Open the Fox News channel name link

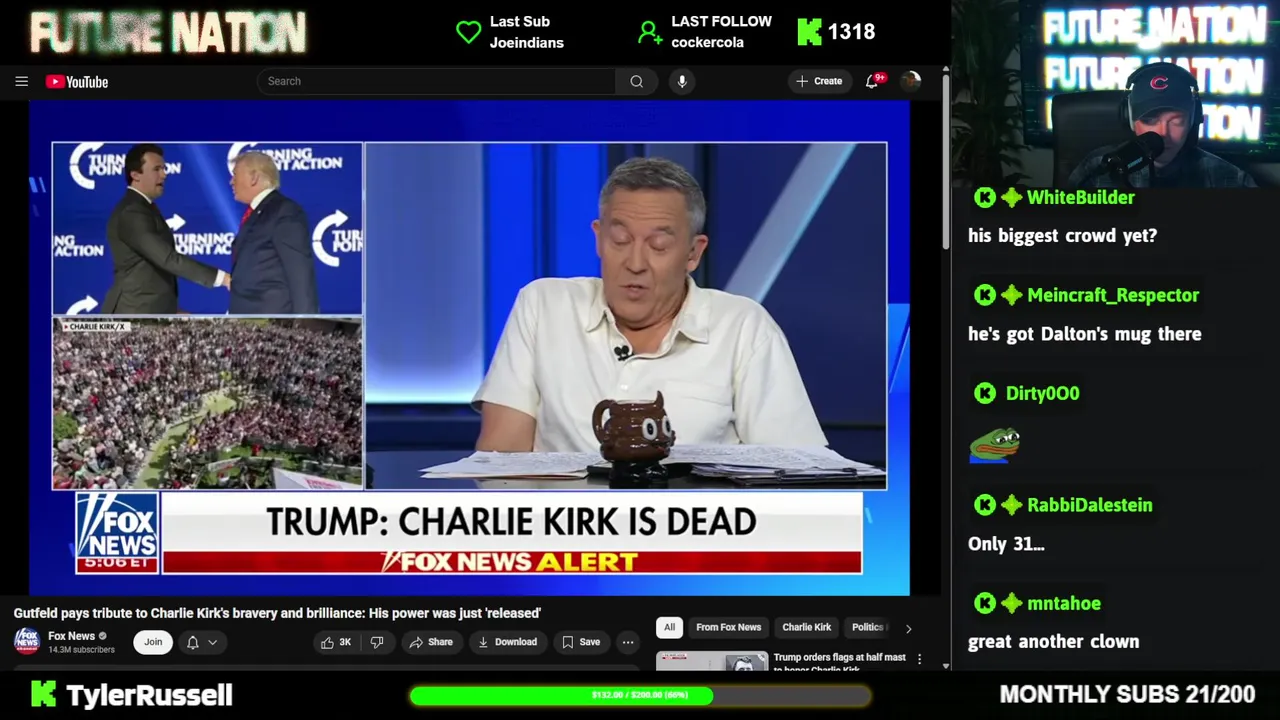[x=71, y=636]
